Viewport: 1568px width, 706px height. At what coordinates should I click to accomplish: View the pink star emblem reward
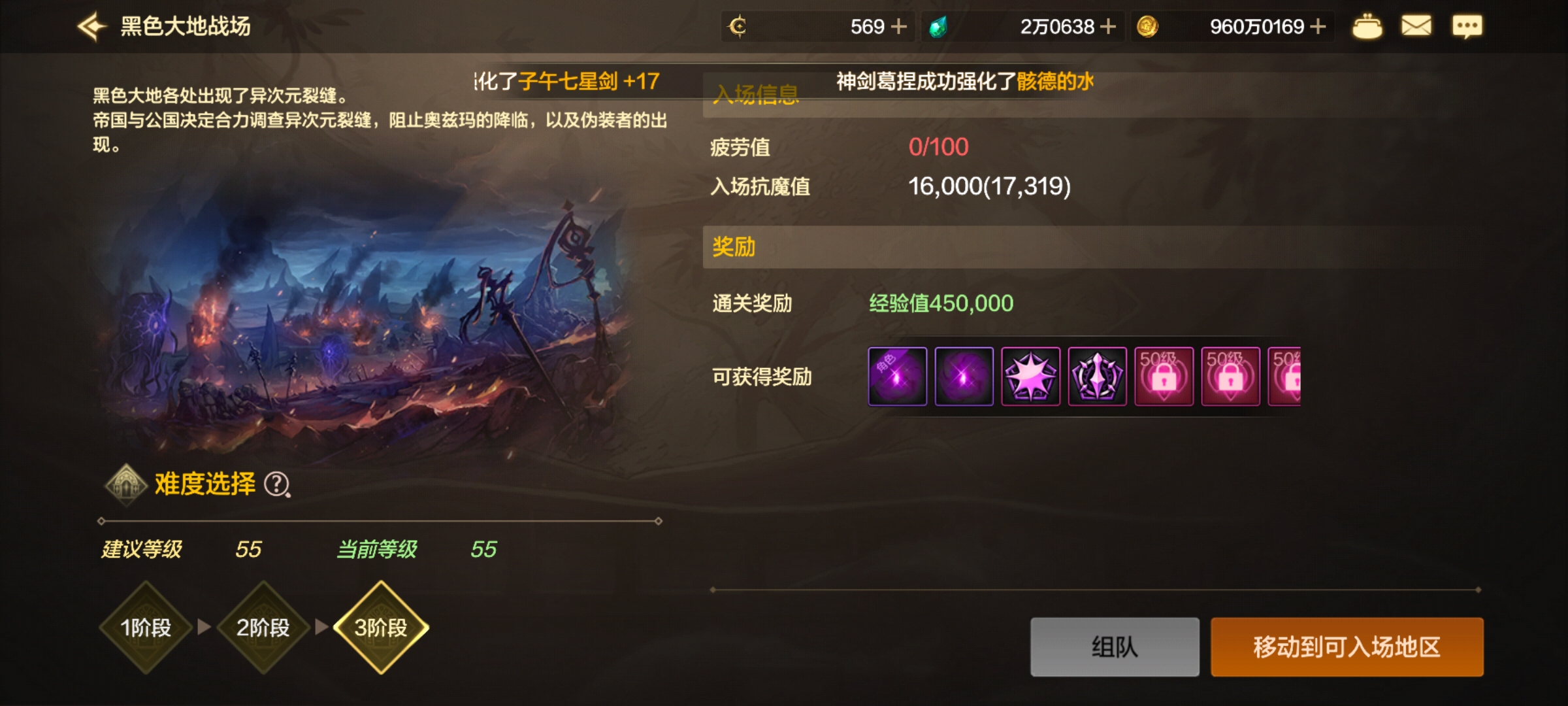pos(1030,377)
